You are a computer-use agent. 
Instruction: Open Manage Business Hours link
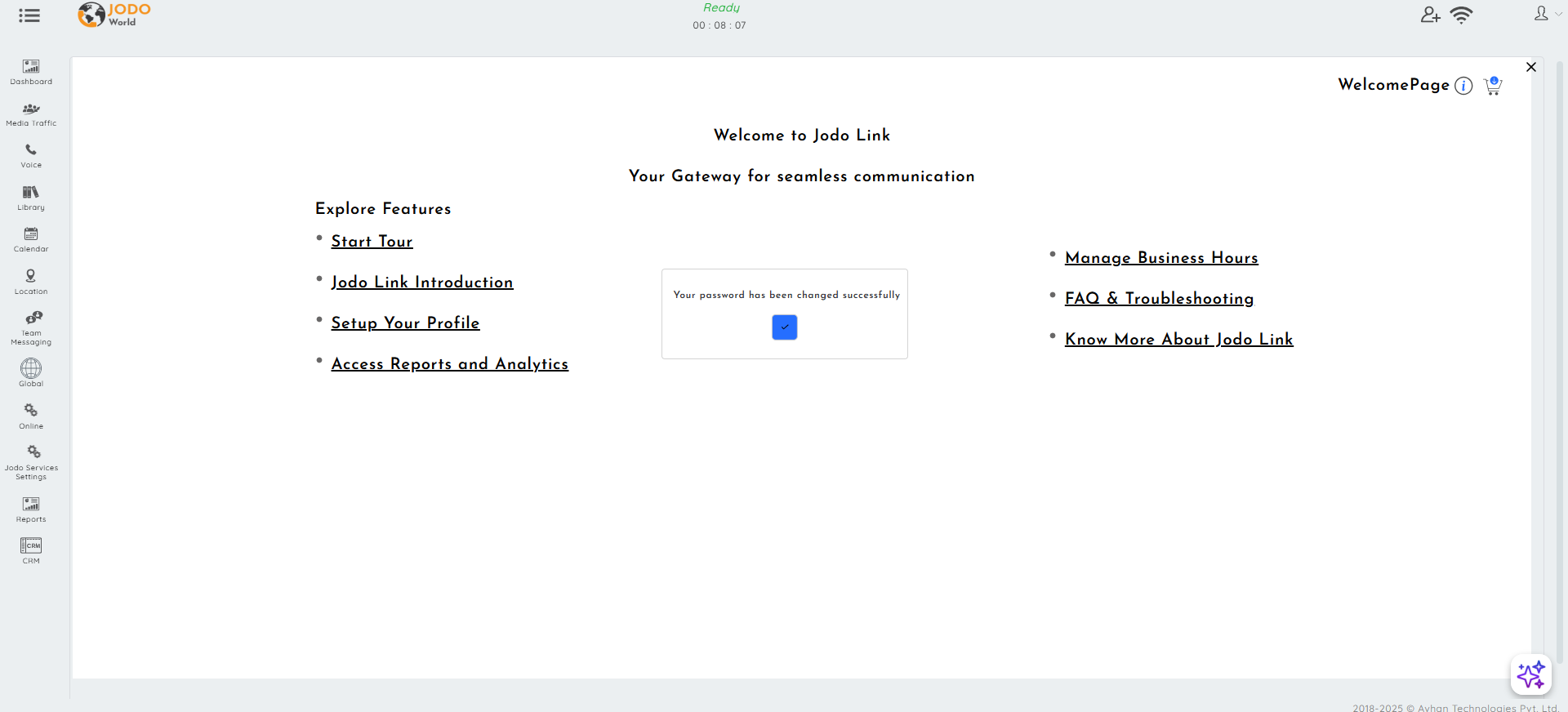tap(1161, 258)
